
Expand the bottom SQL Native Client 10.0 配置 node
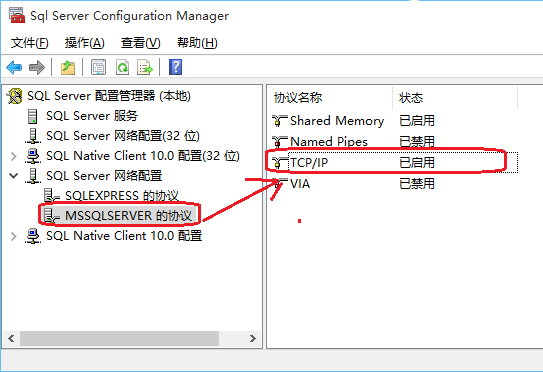point(14,236)
